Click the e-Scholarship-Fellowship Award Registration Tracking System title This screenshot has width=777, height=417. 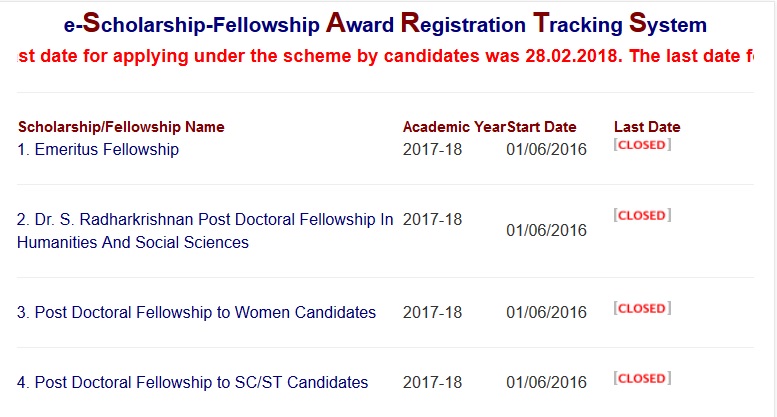(x=384, y=24)
